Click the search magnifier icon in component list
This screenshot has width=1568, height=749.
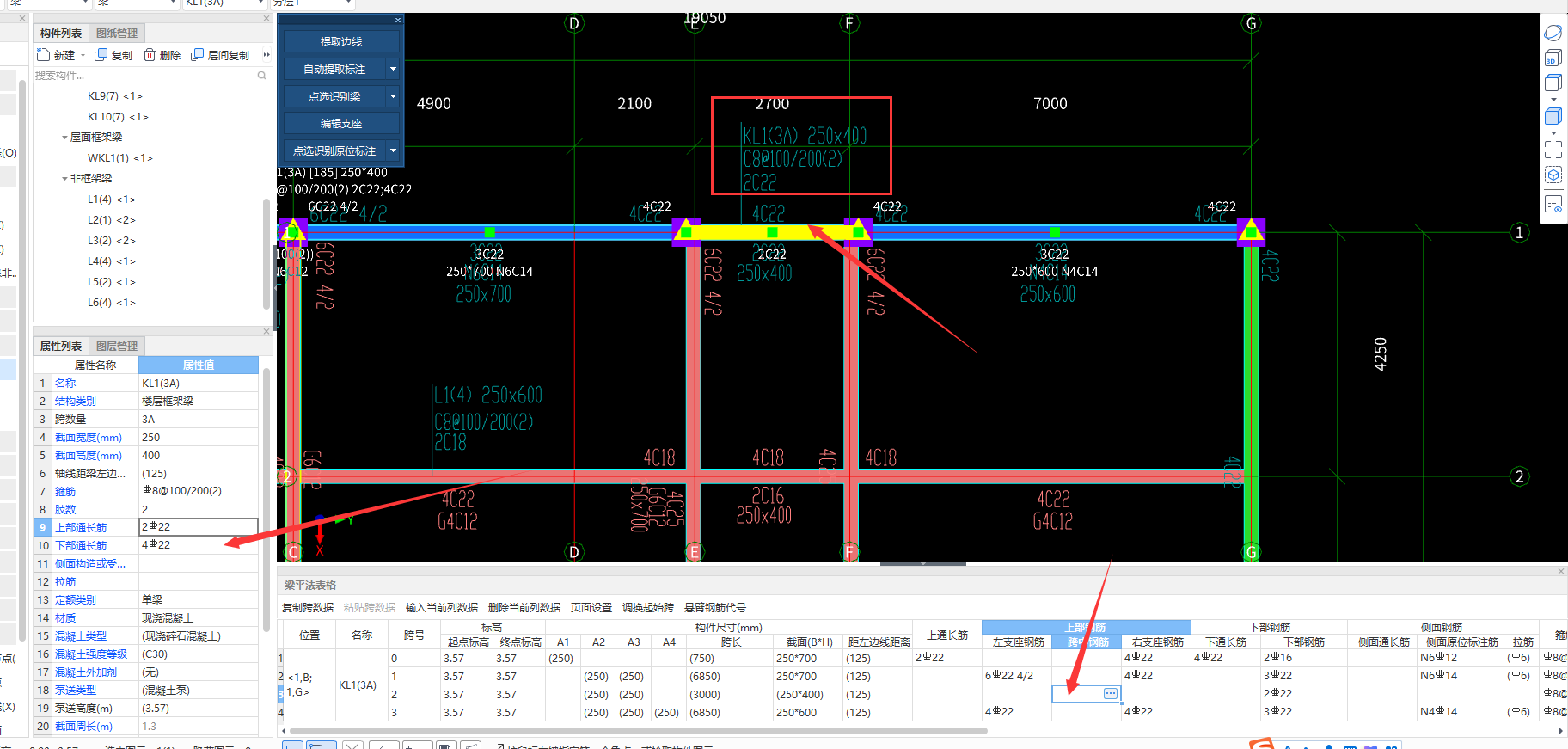click(261, 76)
